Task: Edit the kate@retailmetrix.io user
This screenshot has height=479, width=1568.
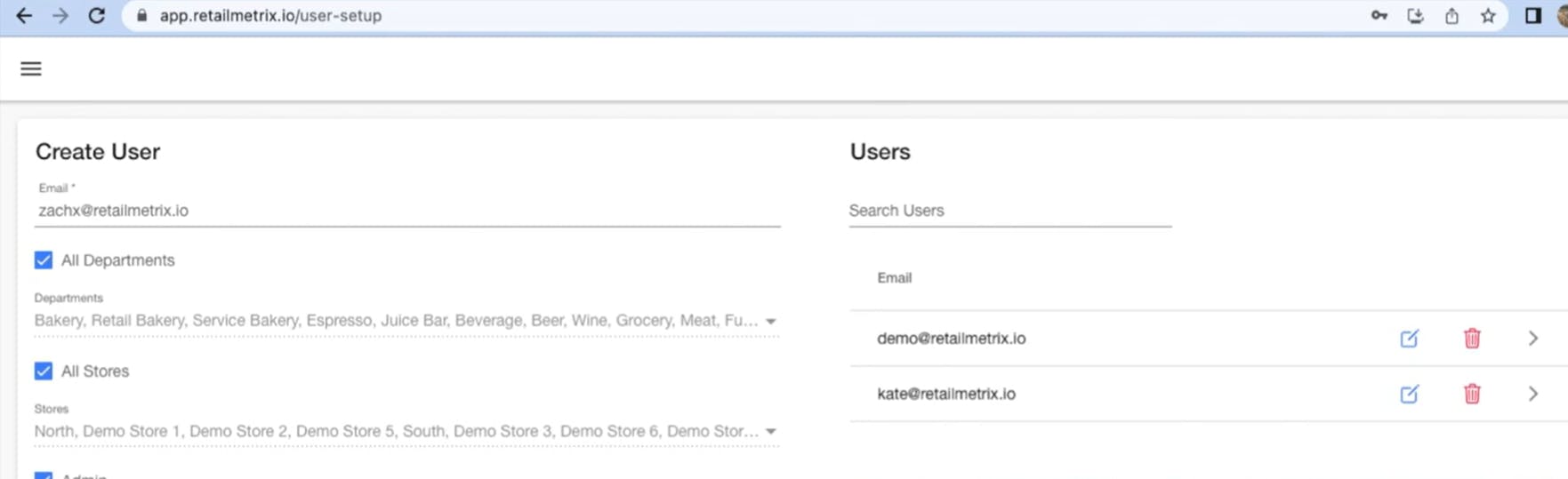Action: [1409, 394]
